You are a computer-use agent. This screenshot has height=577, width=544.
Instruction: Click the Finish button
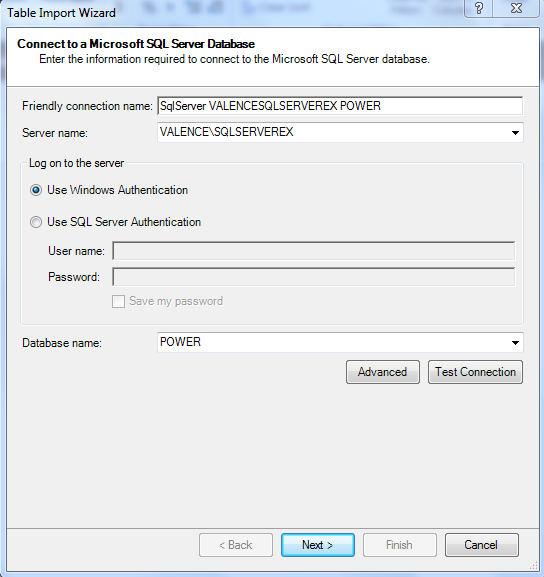pos(400,545)
